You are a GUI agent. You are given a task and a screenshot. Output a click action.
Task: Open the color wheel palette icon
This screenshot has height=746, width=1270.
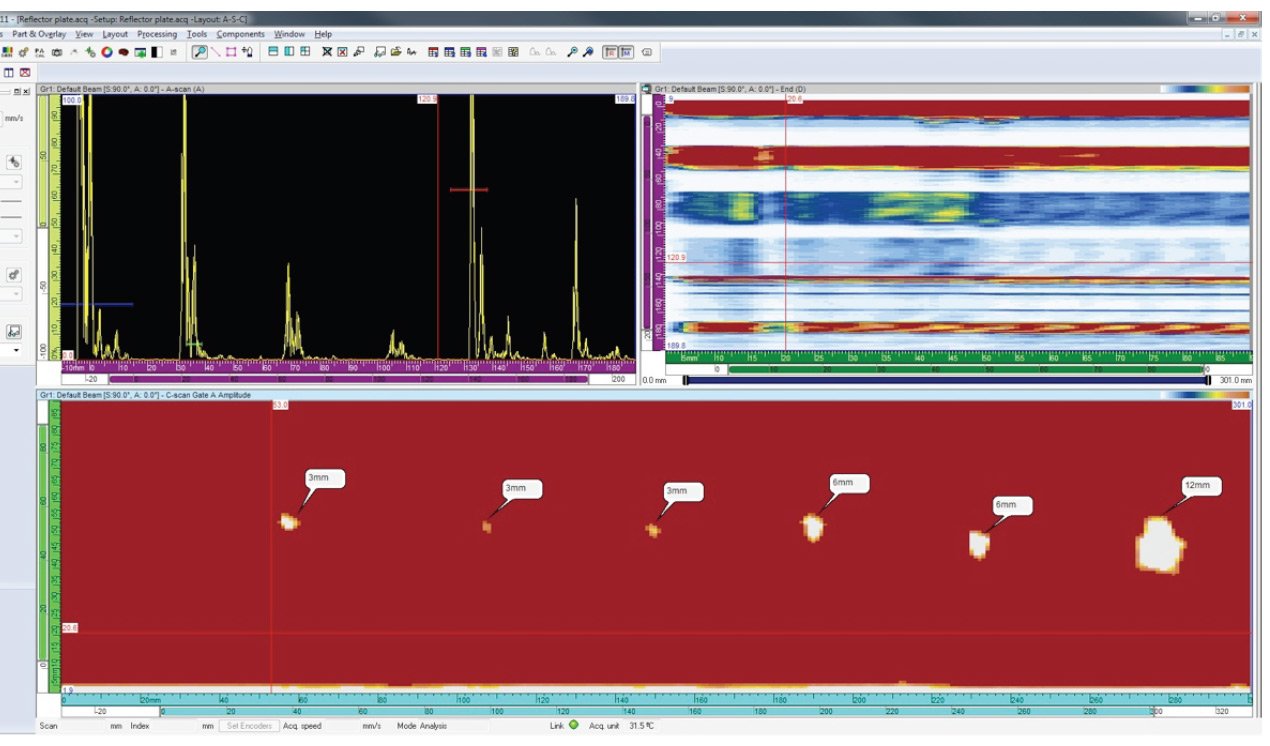[x=106, y=51]
